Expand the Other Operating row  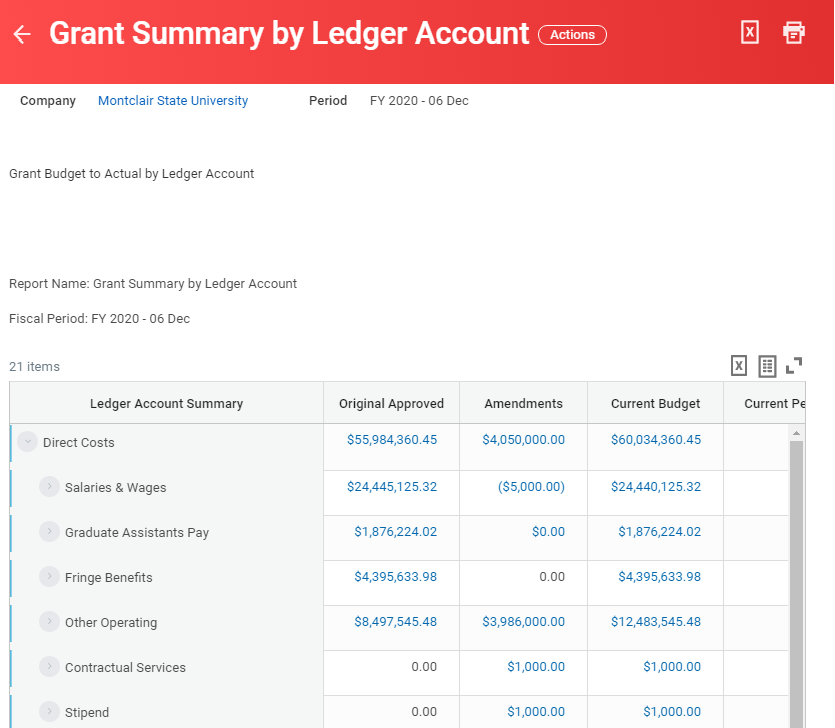point(49,622)
